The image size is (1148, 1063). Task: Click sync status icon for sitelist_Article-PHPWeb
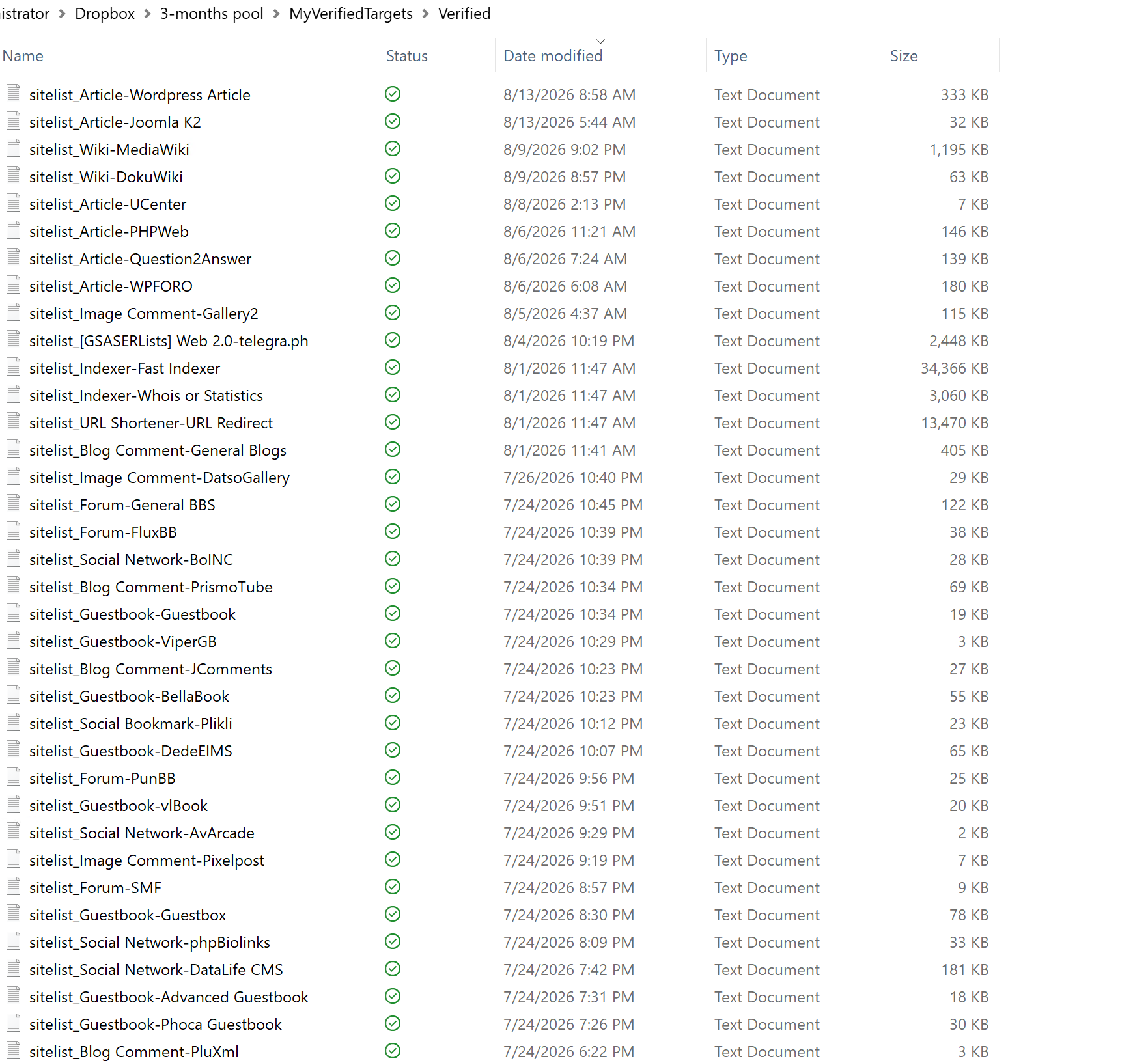393,230
